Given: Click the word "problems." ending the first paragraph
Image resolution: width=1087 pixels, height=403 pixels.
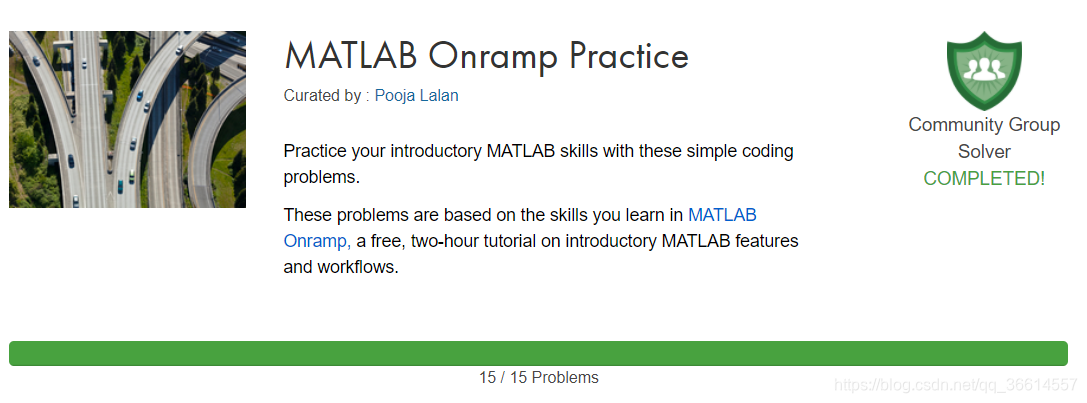Looking at the screenshot, I should click(321, 178).
